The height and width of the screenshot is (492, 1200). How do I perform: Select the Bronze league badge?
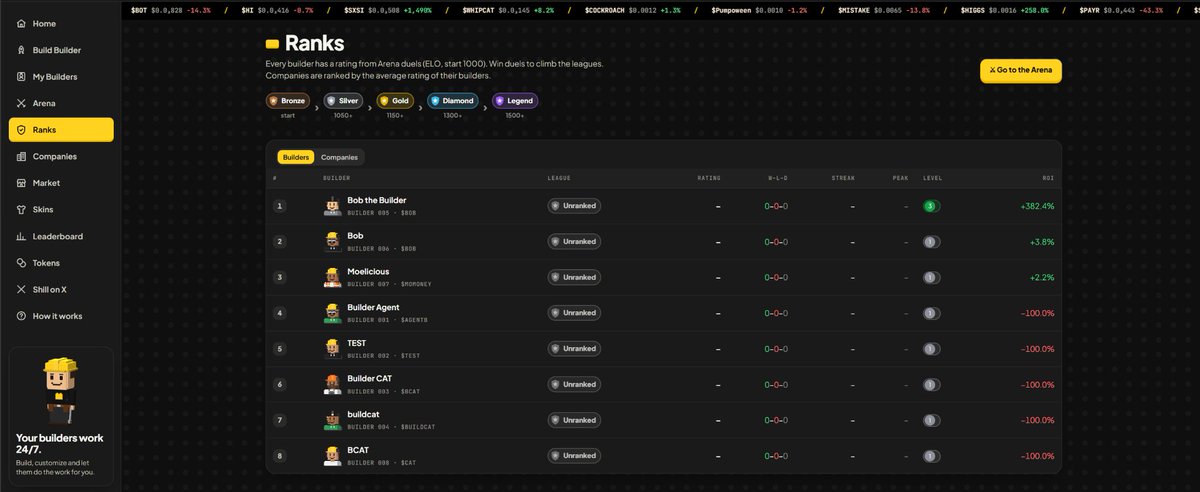(x=289, y=101)
